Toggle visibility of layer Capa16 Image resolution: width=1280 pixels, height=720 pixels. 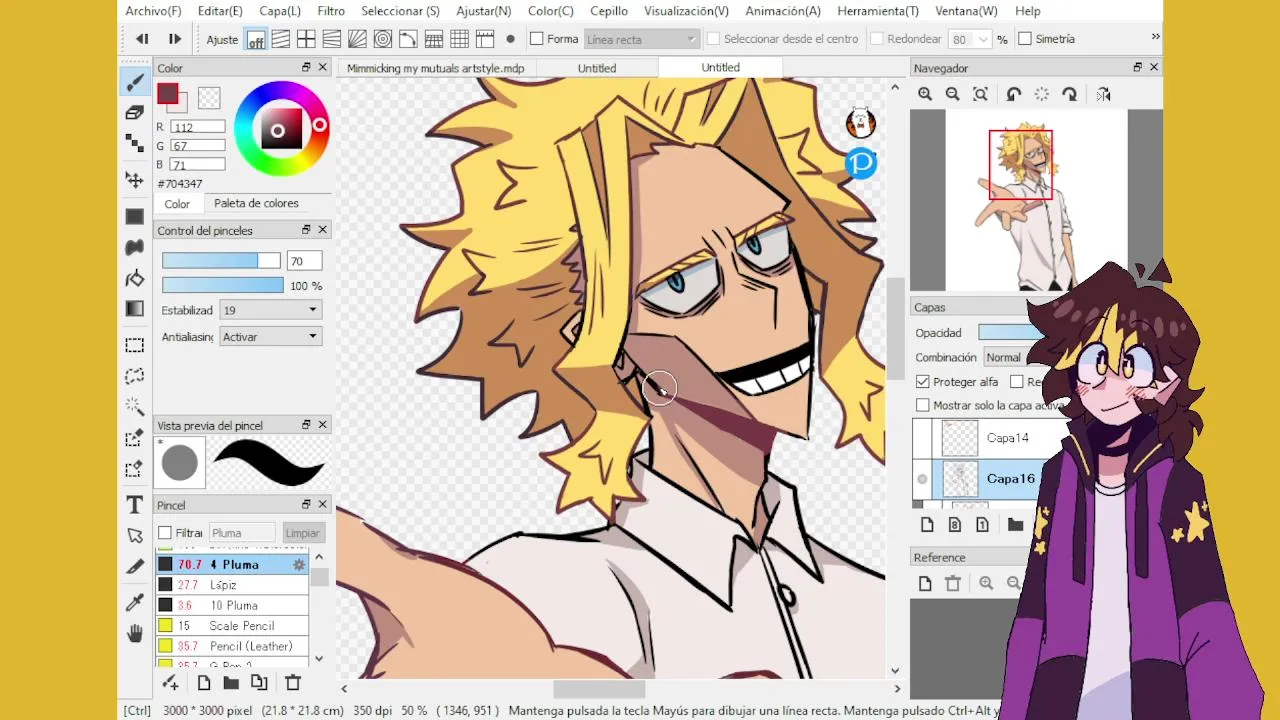pyautogui.click(x=922, y=479)
